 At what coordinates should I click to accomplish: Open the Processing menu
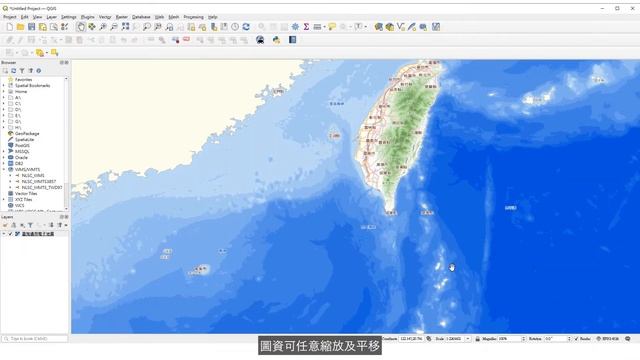point(193,17)
